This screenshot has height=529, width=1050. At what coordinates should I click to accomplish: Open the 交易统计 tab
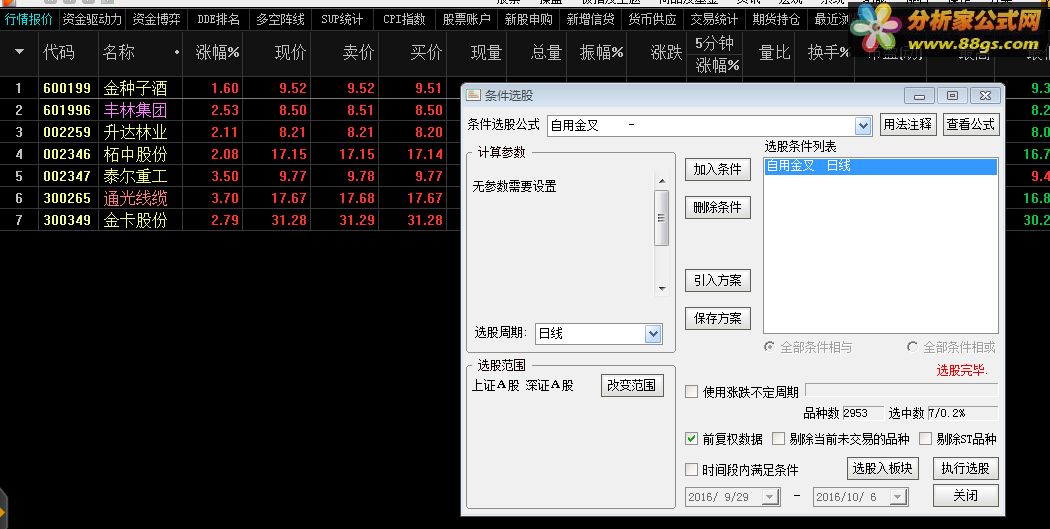(714, 19)
